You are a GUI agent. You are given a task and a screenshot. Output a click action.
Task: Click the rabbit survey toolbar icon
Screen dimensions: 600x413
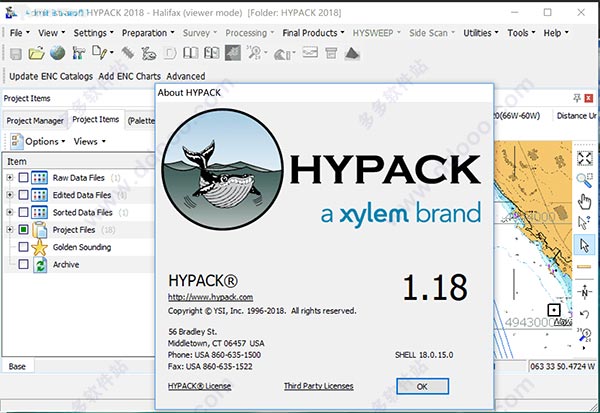[x=148, y=53]
